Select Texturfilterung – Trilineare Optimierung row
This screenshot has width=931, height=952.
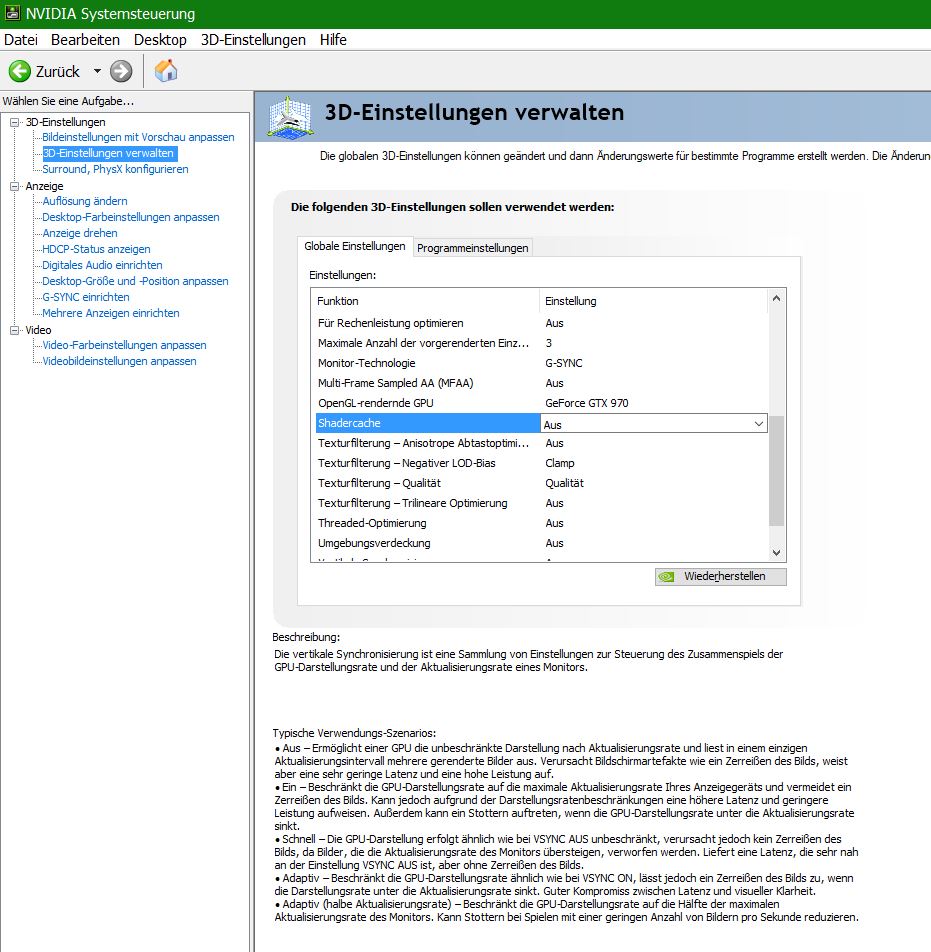pos(541,503)
